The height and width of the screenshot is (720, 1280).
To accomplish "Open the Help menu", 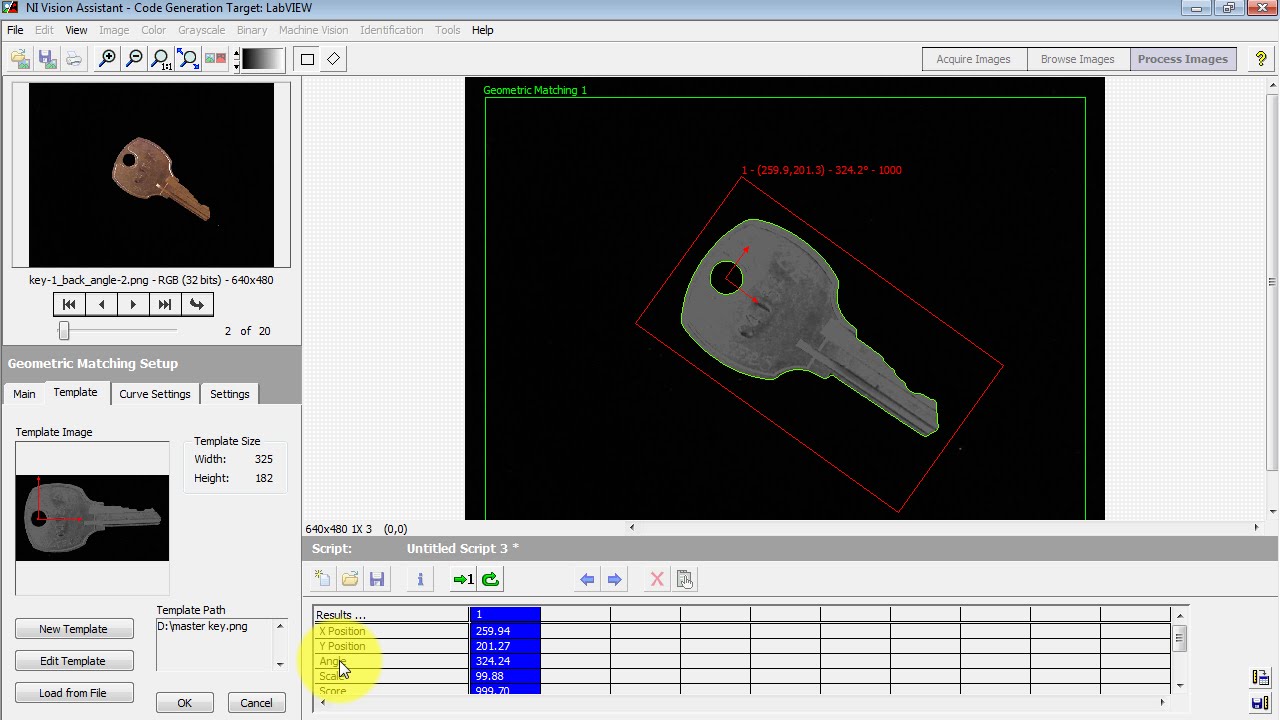I will tap(482, 30).
